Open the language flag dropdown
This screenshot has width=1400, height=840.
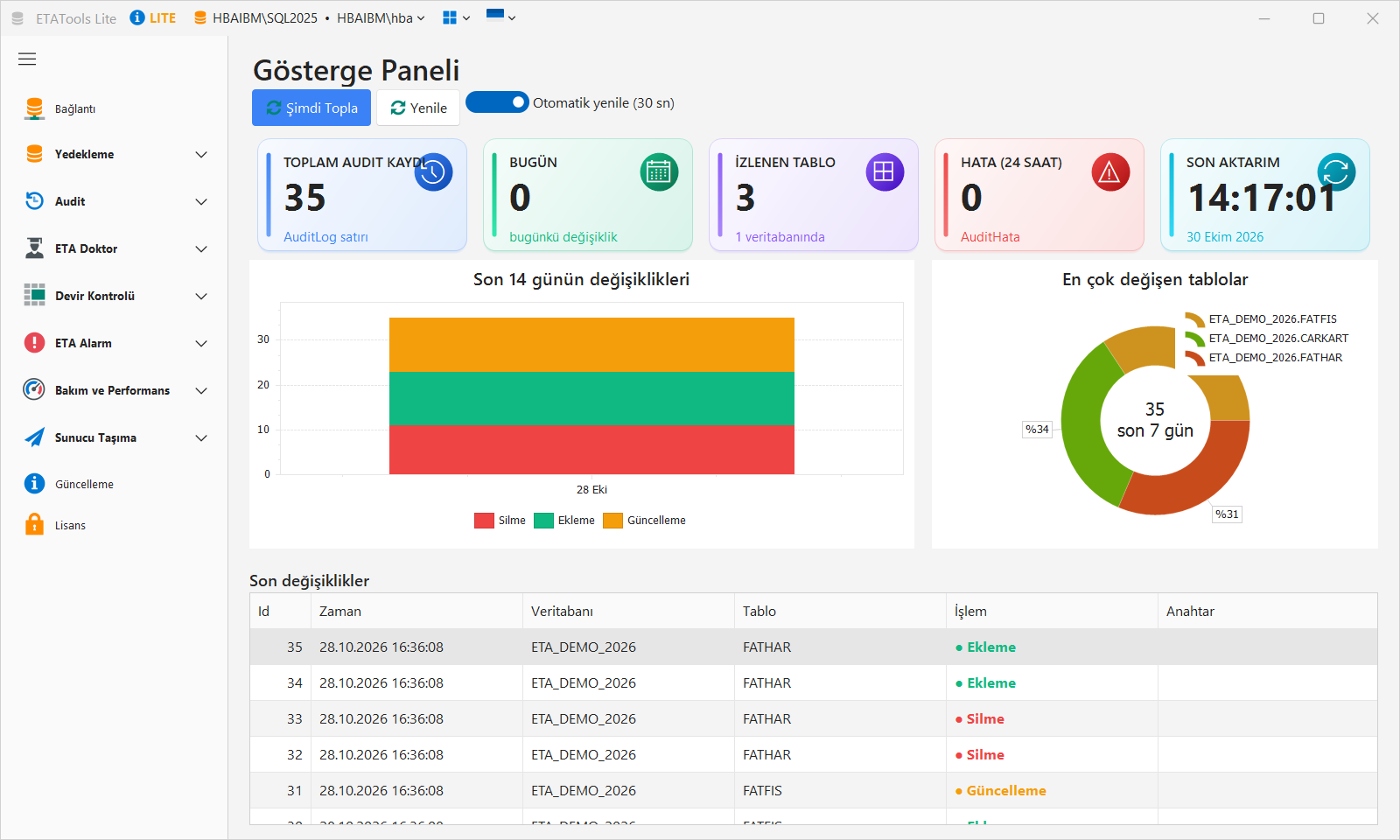(500, 16)
